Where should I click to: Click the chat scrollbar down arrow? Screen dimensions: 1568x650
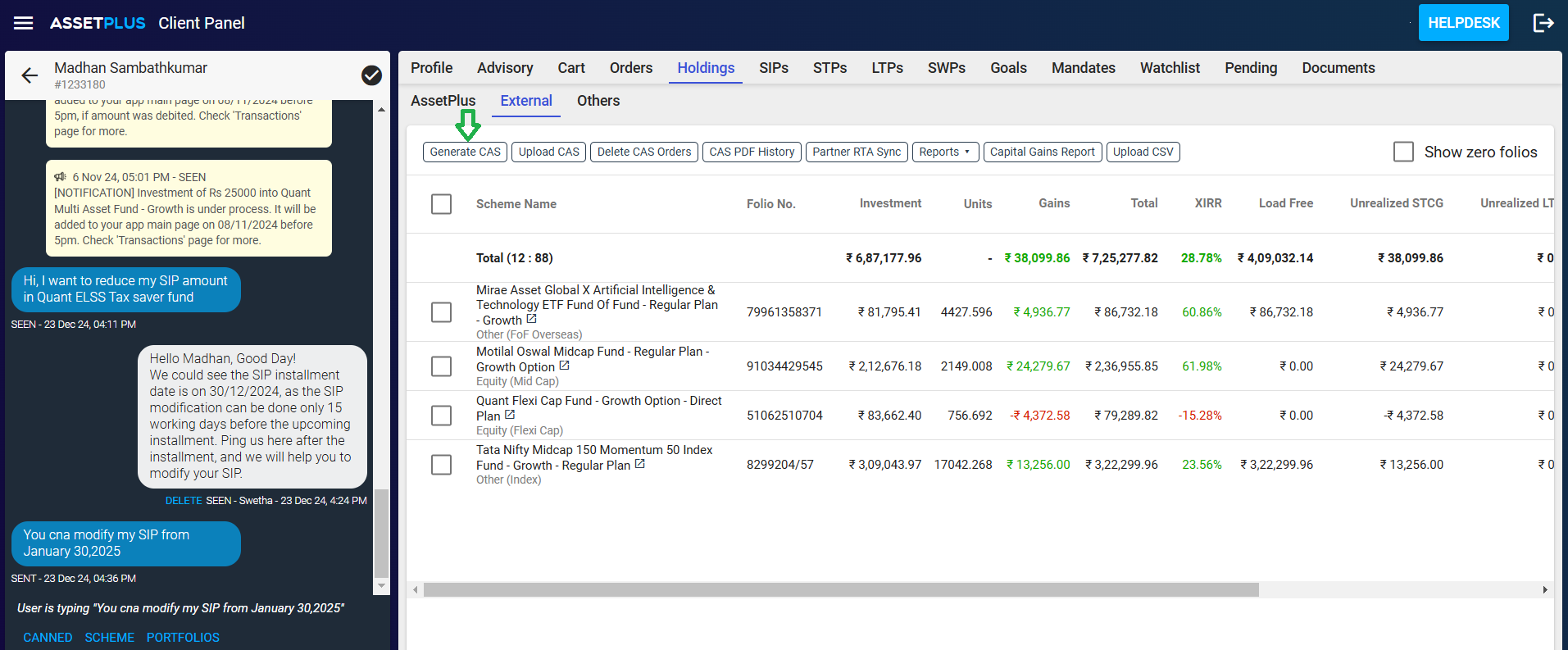(x=381, y=586)
